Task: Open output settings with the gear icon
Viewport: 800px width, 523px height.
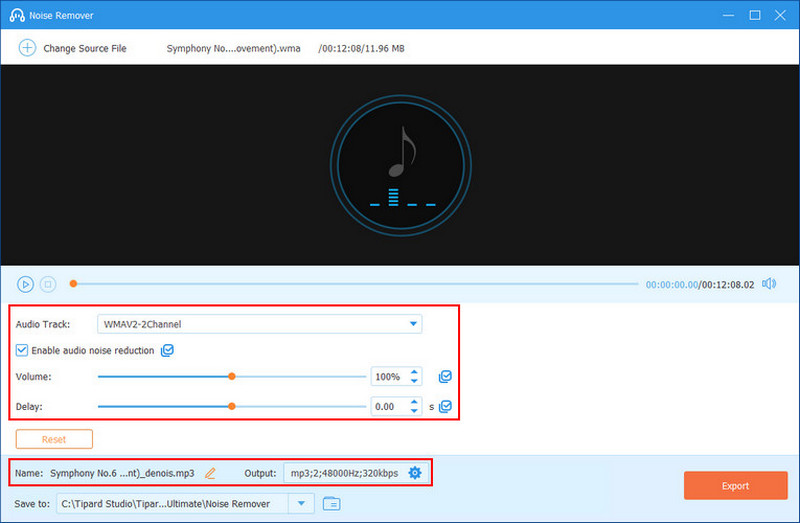Action: [415, 473]
